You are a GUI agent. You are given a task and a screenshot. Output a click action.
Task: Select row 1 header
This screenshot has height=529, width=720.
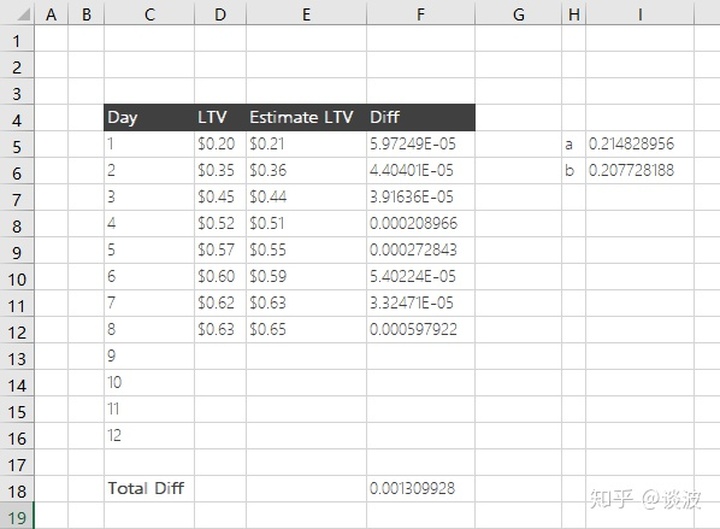coord(17,41)
